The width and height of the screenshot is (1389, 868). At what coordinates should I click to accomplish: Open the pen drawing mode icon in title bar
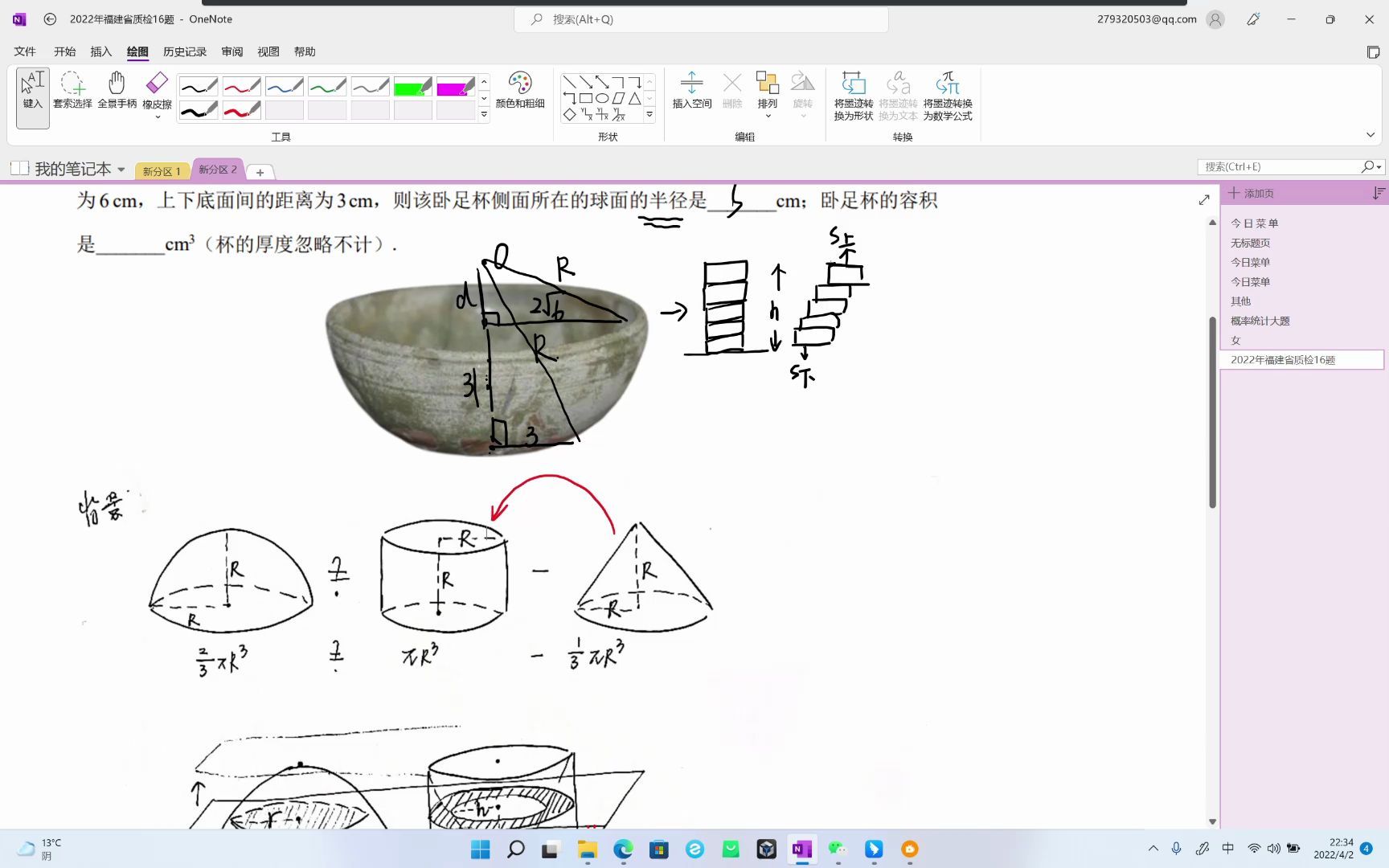click(1253, 19)
